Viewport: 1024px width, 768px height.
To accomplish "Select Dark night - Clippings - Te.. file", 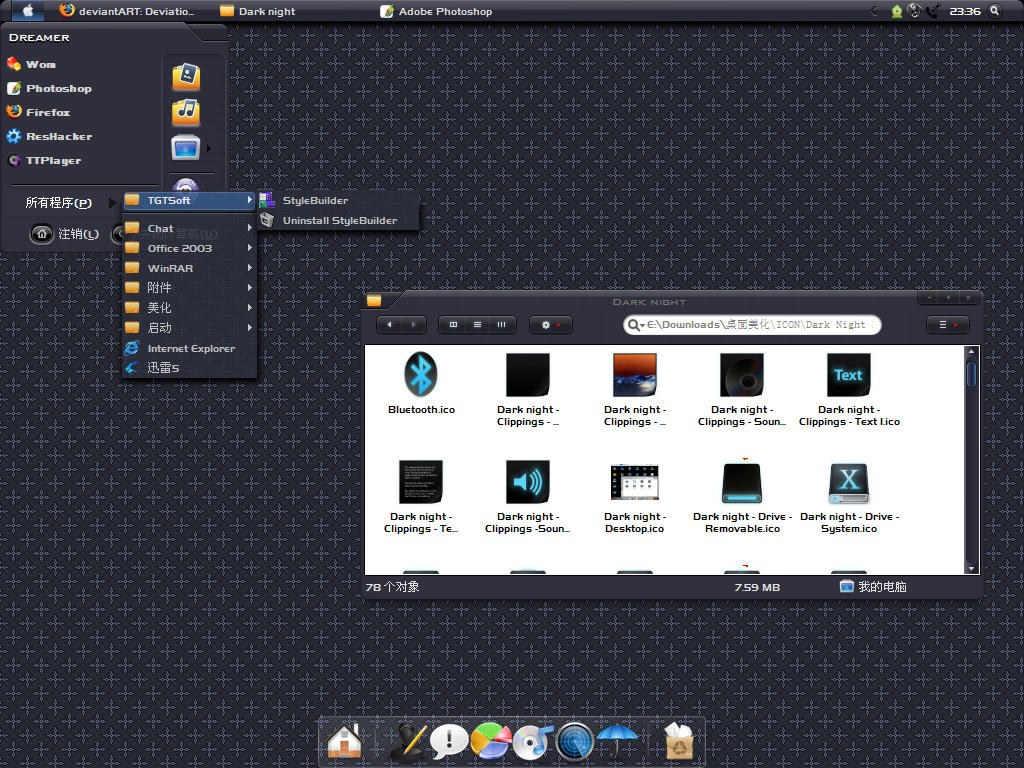I will [421, 498].
